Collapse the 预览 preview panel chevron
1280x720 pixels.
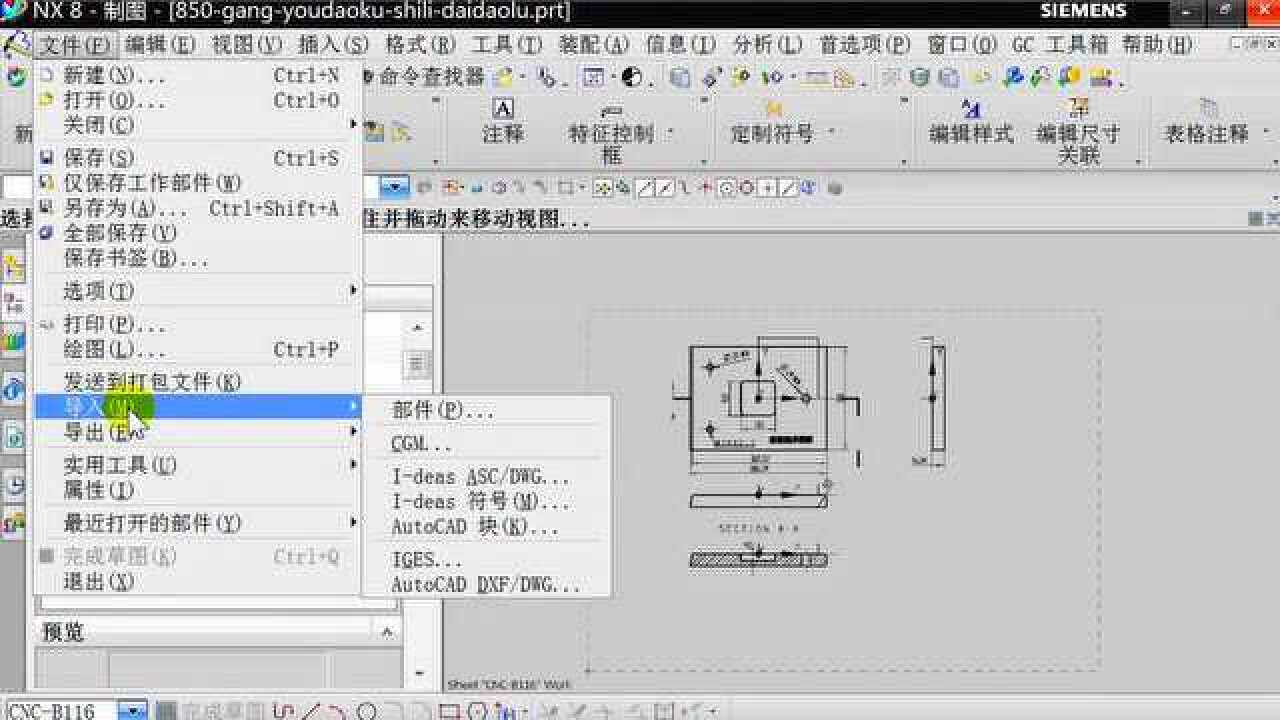387,631
